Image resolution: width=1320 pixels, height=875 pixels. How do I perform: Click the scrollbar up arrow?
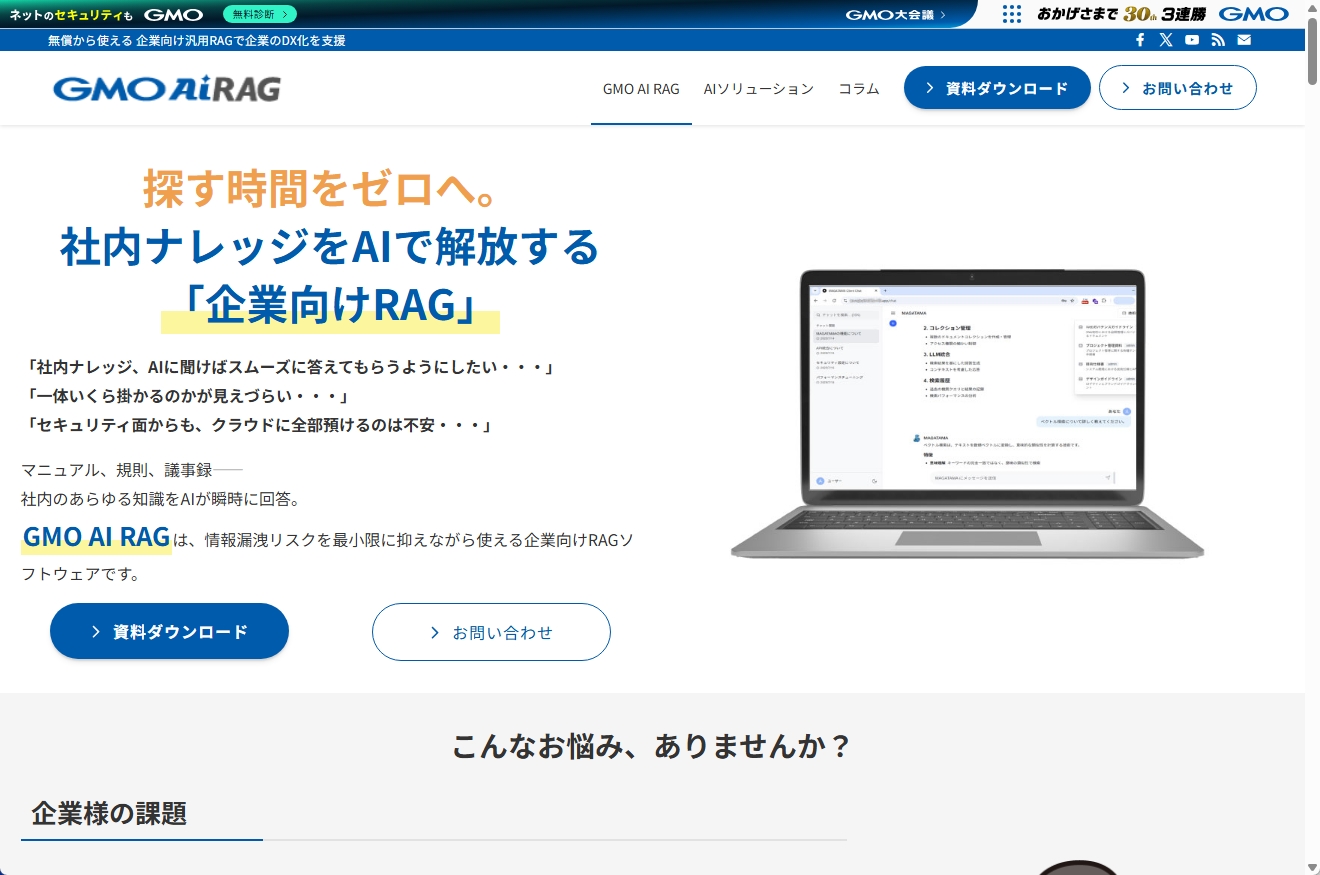[1312, 6]
